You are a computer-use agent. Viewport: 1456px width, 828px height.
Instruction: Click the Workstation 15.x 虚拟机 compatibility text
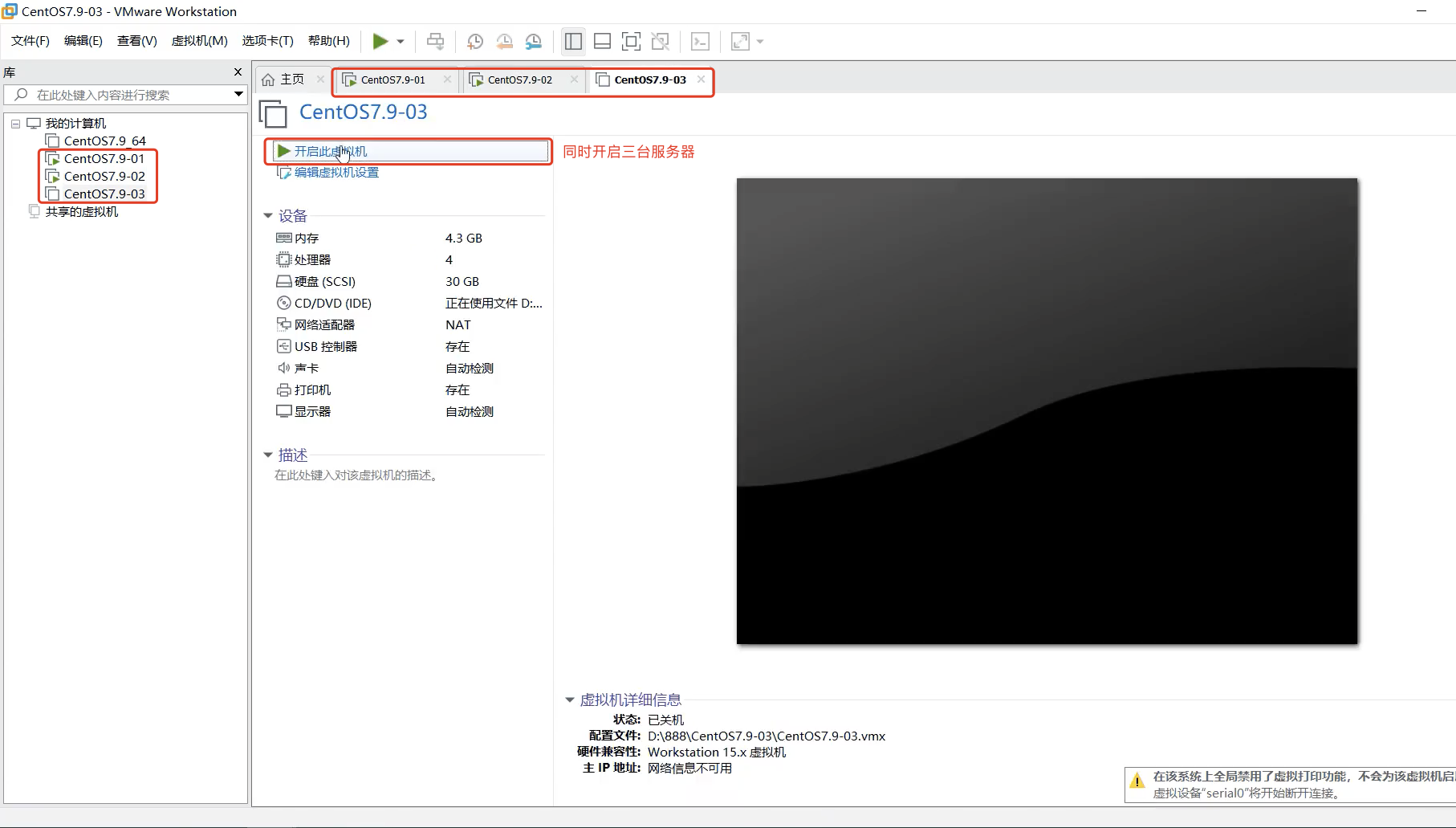tap(717, 752)
